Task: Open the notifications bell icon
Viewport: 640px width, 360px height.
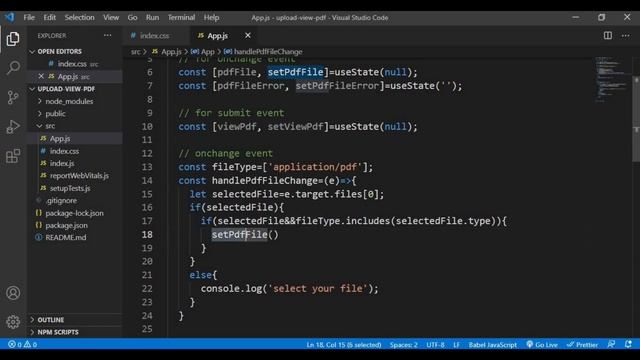Action: point(628,344)
